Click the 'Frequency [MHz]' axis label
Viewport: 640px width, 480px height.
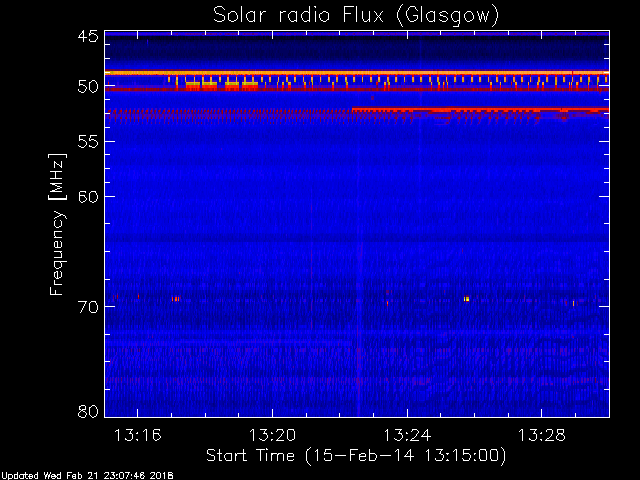[x=57, y=224]
